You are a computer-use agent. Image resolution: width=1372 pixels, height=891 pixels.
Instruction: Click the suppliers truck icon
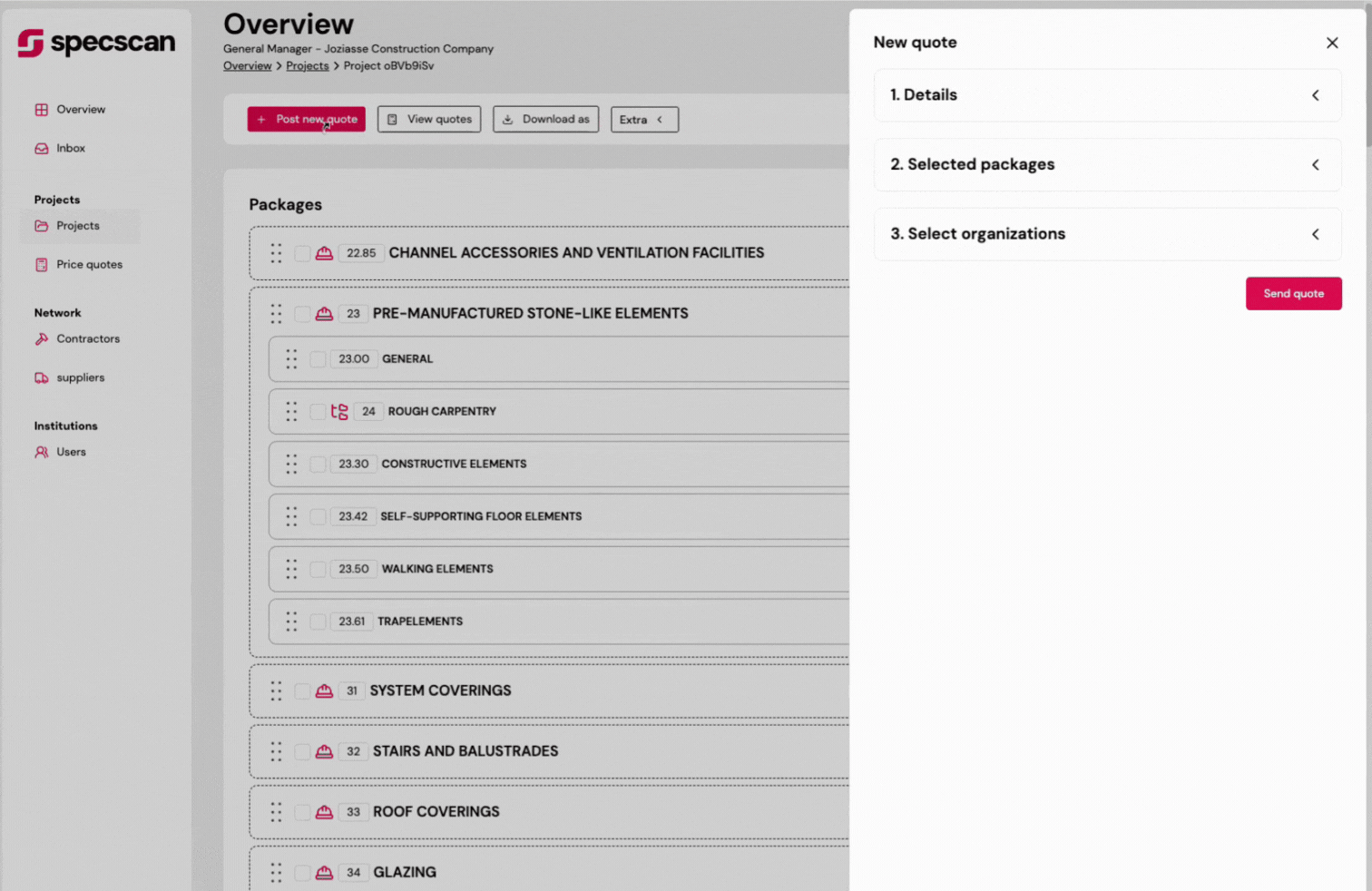pos(42,378)
